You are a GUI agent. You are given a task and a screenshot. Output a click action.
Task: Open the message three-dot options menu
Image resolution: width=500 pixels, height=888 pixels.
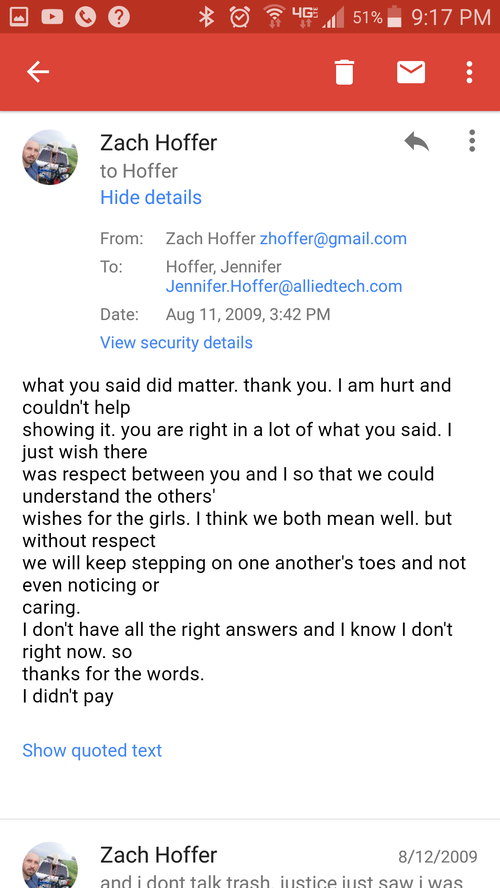tap(472, 141)
